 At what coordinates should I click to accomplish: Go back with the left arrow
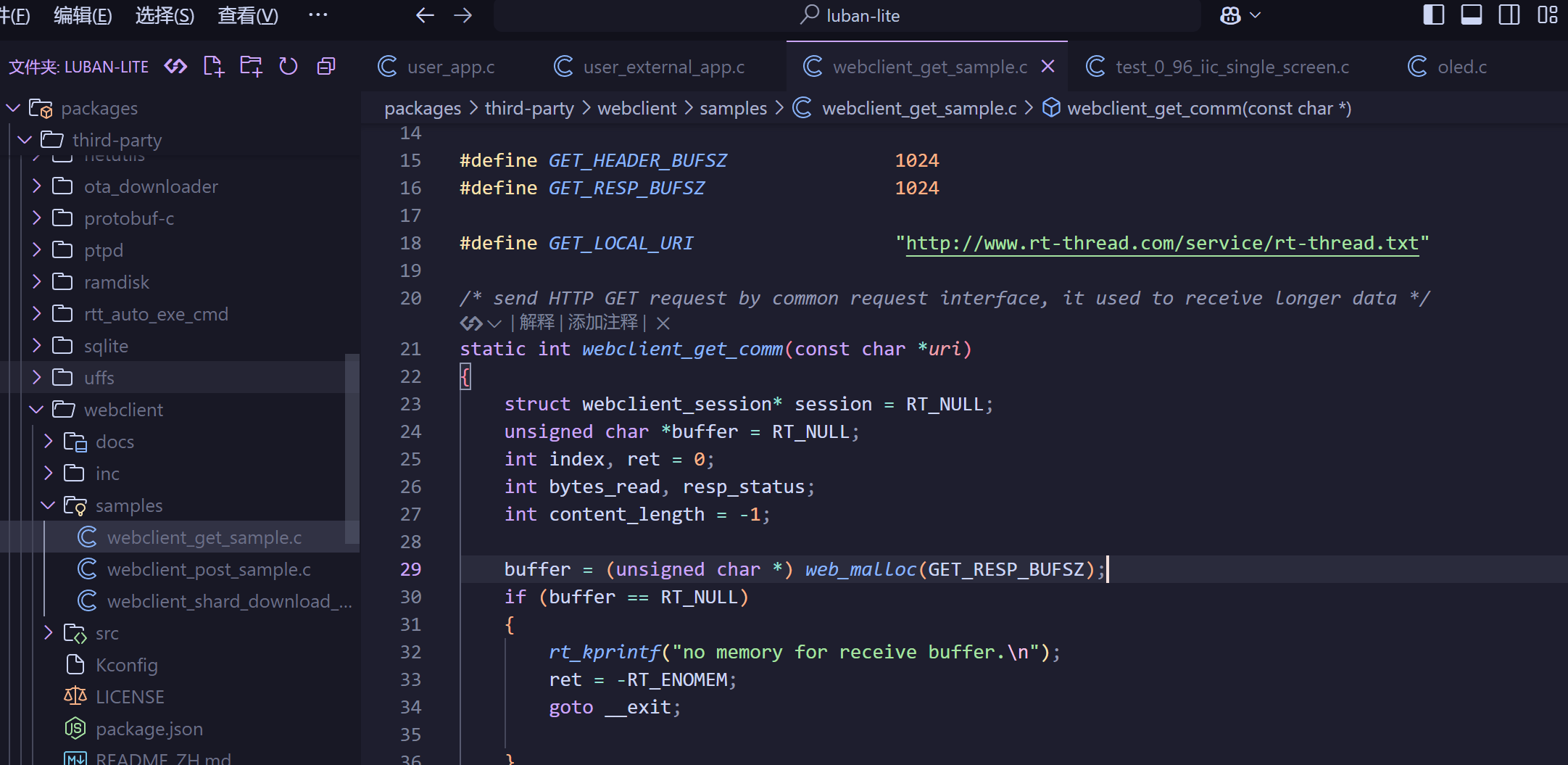pos(425,15)
